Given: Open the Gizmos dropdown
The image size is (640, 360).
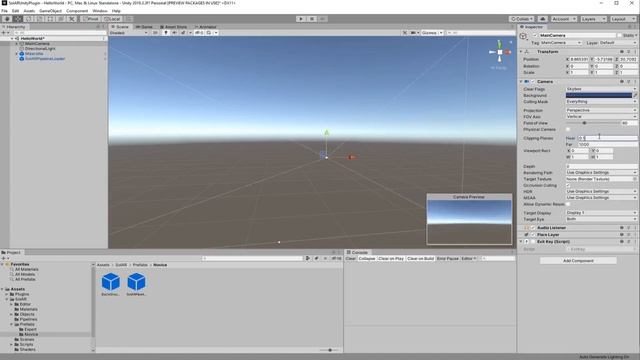Looking at the screenshot, I should tap(432, 33).
